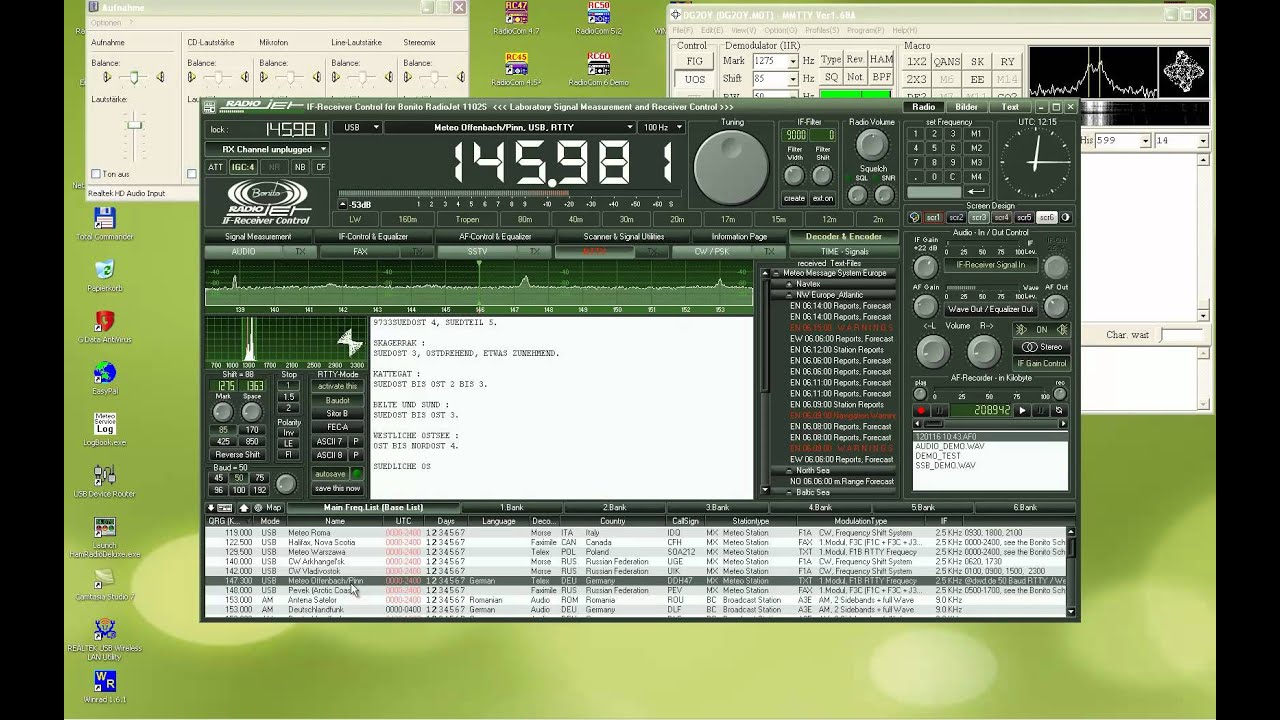
Task: Adjust the Filter Width knob
Action: 794,175
